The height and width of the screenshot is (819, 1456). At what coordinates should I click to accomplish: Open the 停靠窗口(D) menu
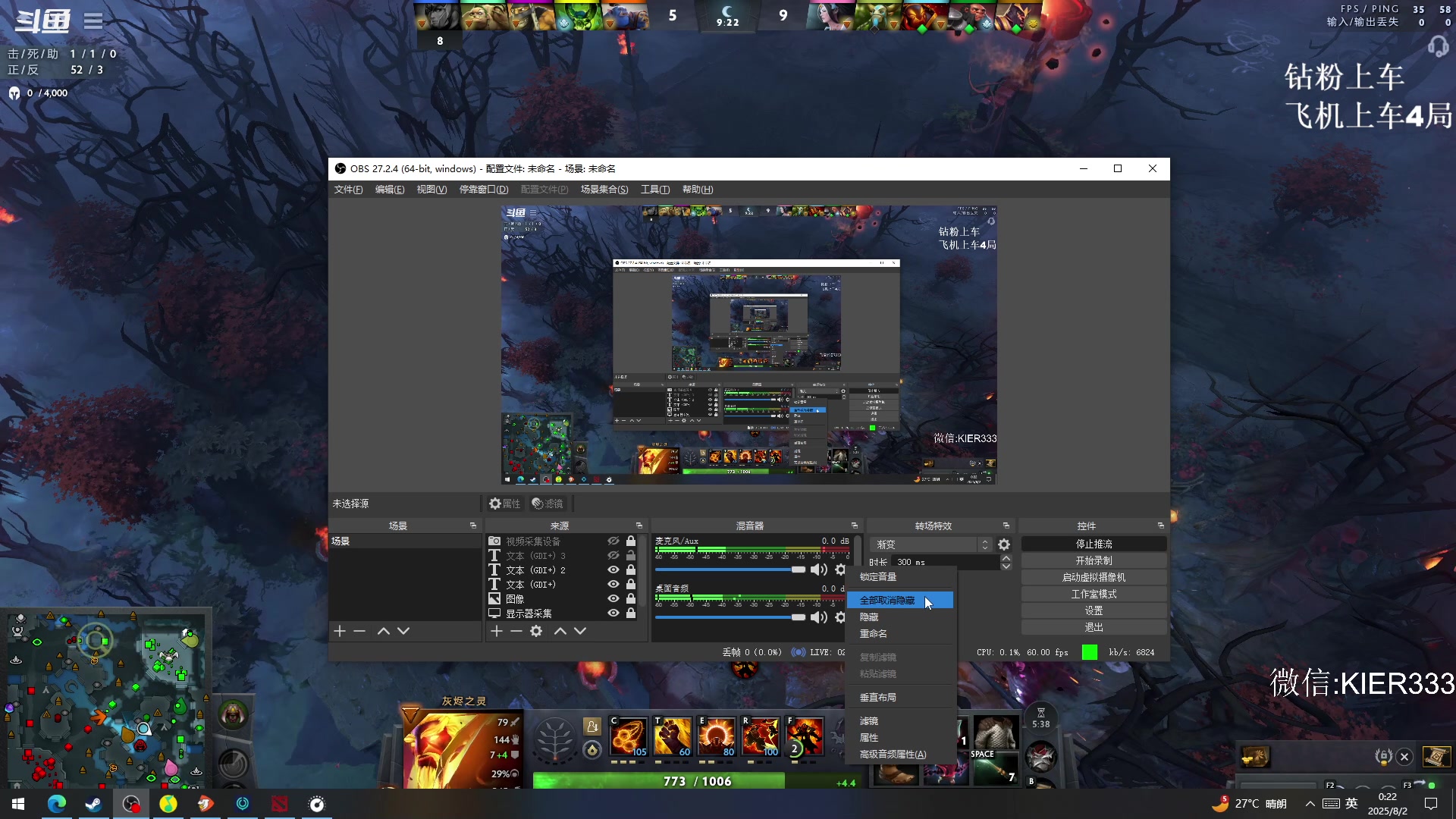click(x=484, y=190)
